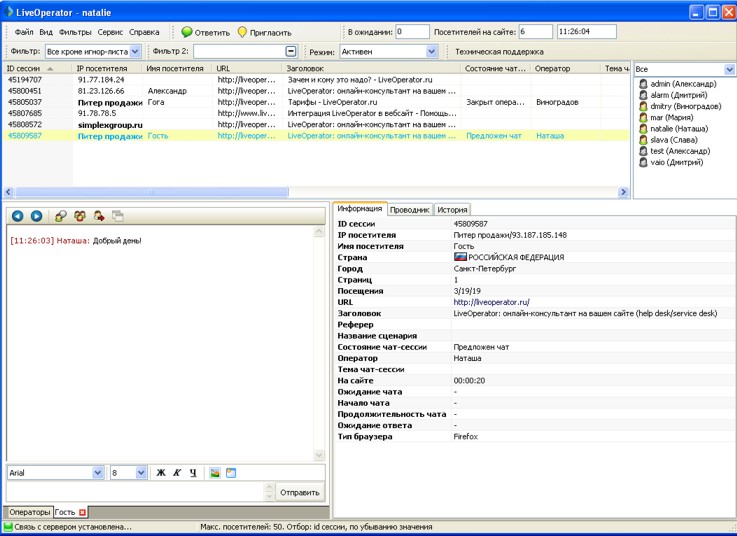Click the group of operators chat icon
Screen dimensions: 737x536
[80, 216]
